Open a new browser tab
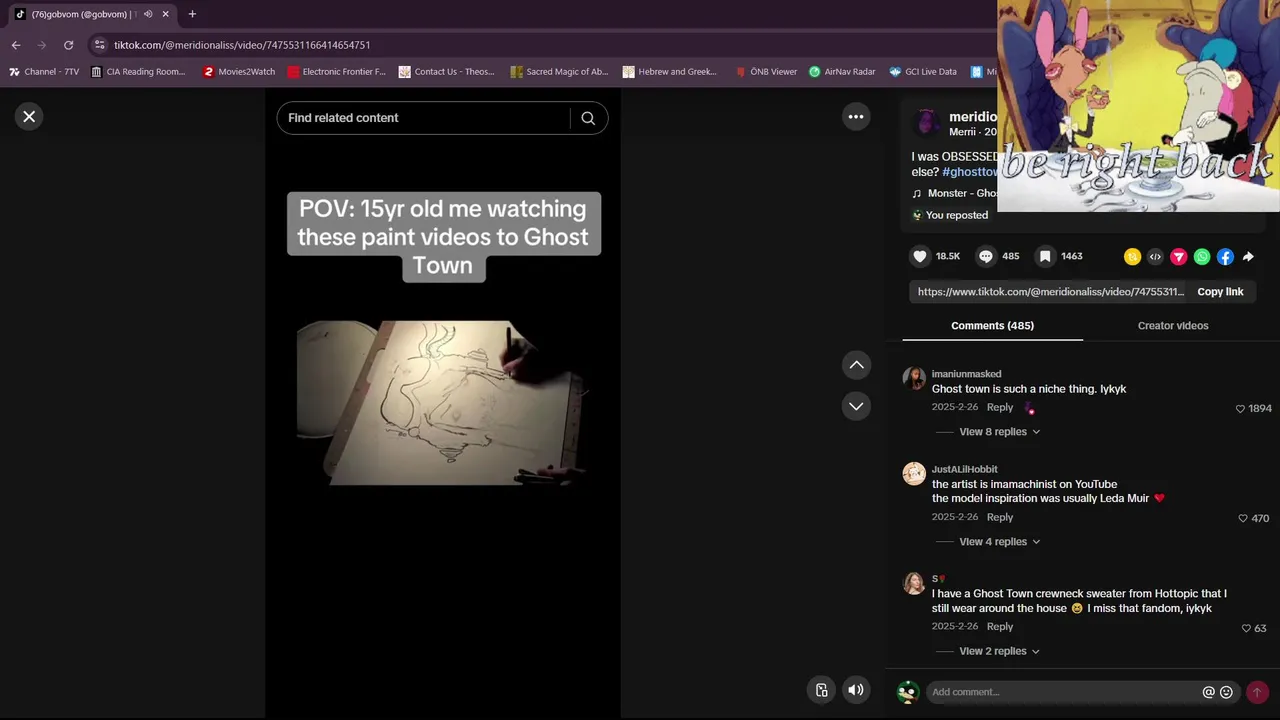Image resolution: width=1280 pixels, height=720 pixels. [x=192, y=14]
